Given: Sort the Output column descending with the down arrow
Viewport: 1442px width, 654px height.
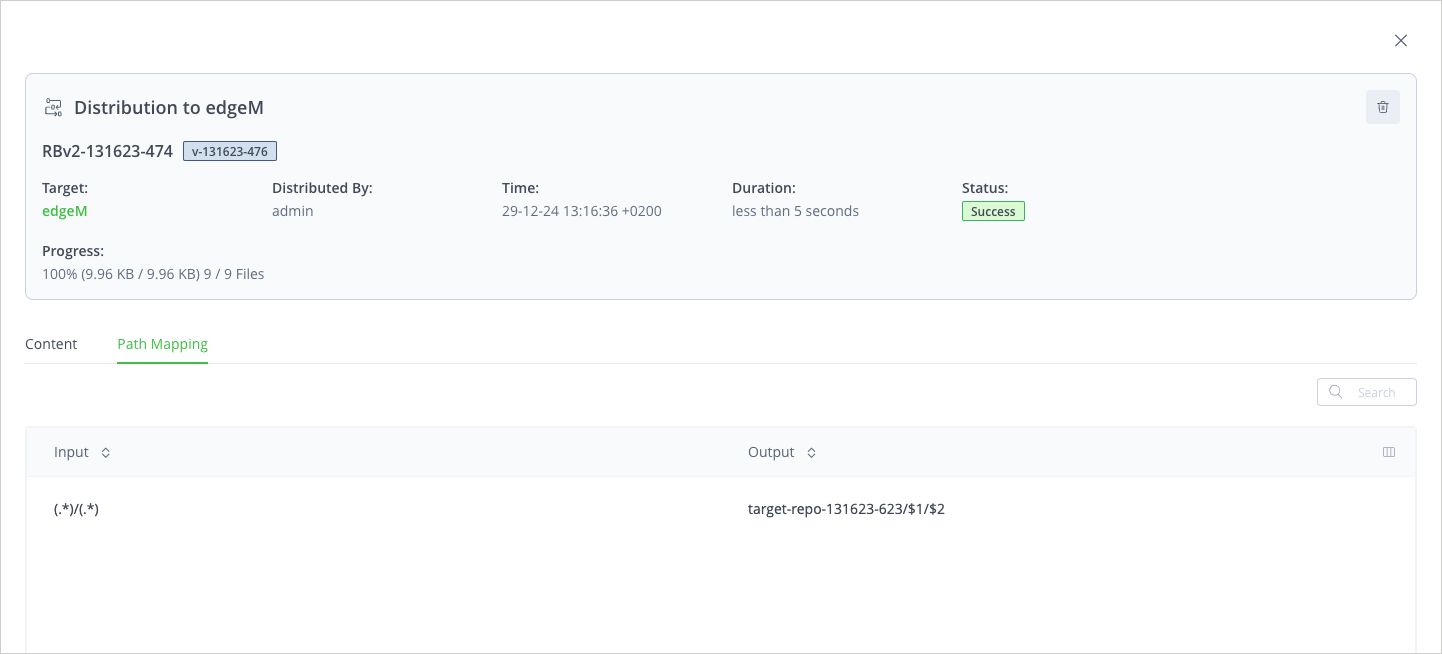Looking at the screenshot, I should point(811,456).
